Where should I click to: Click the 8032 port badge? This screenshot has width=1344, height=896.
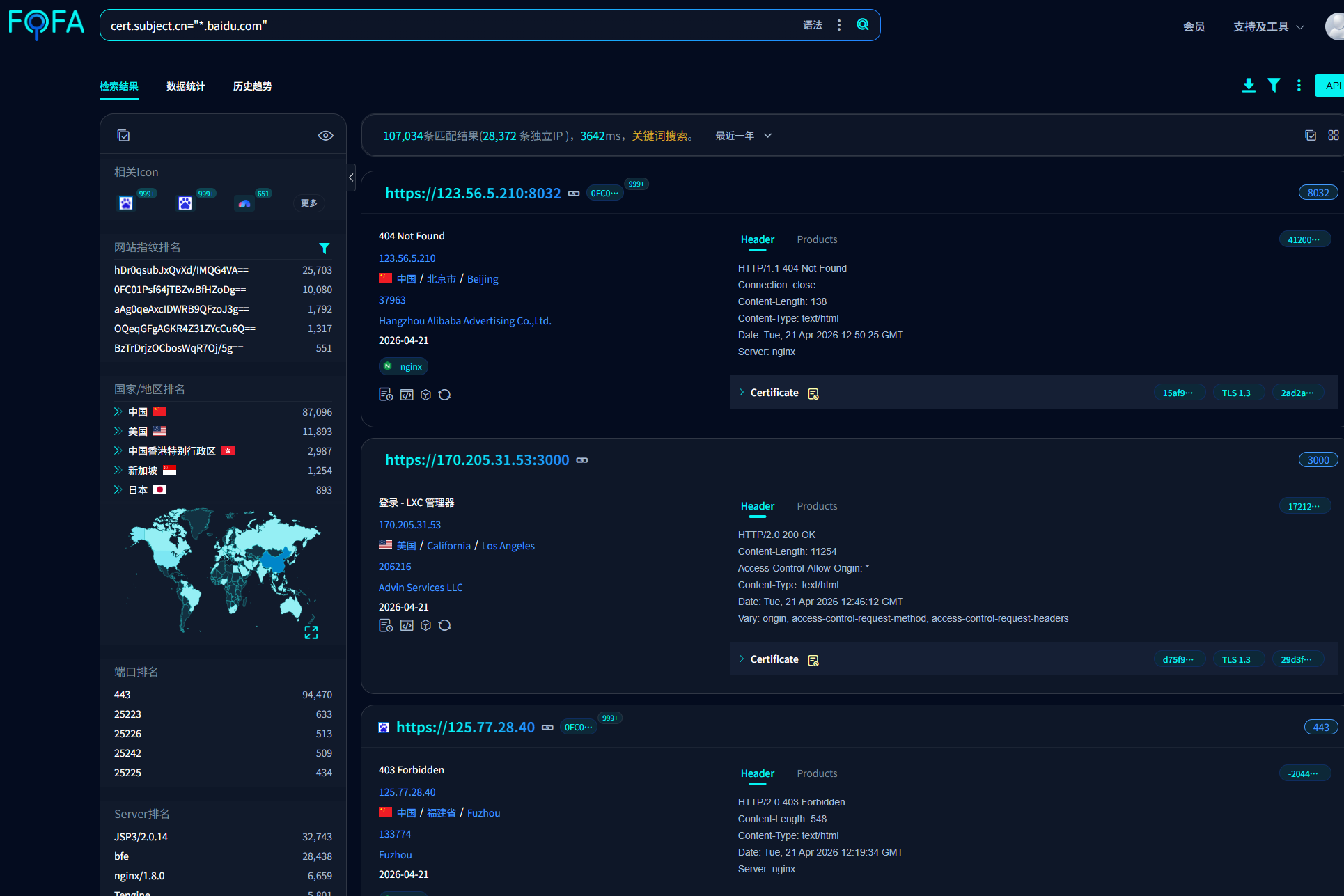tap(1318, 193)
